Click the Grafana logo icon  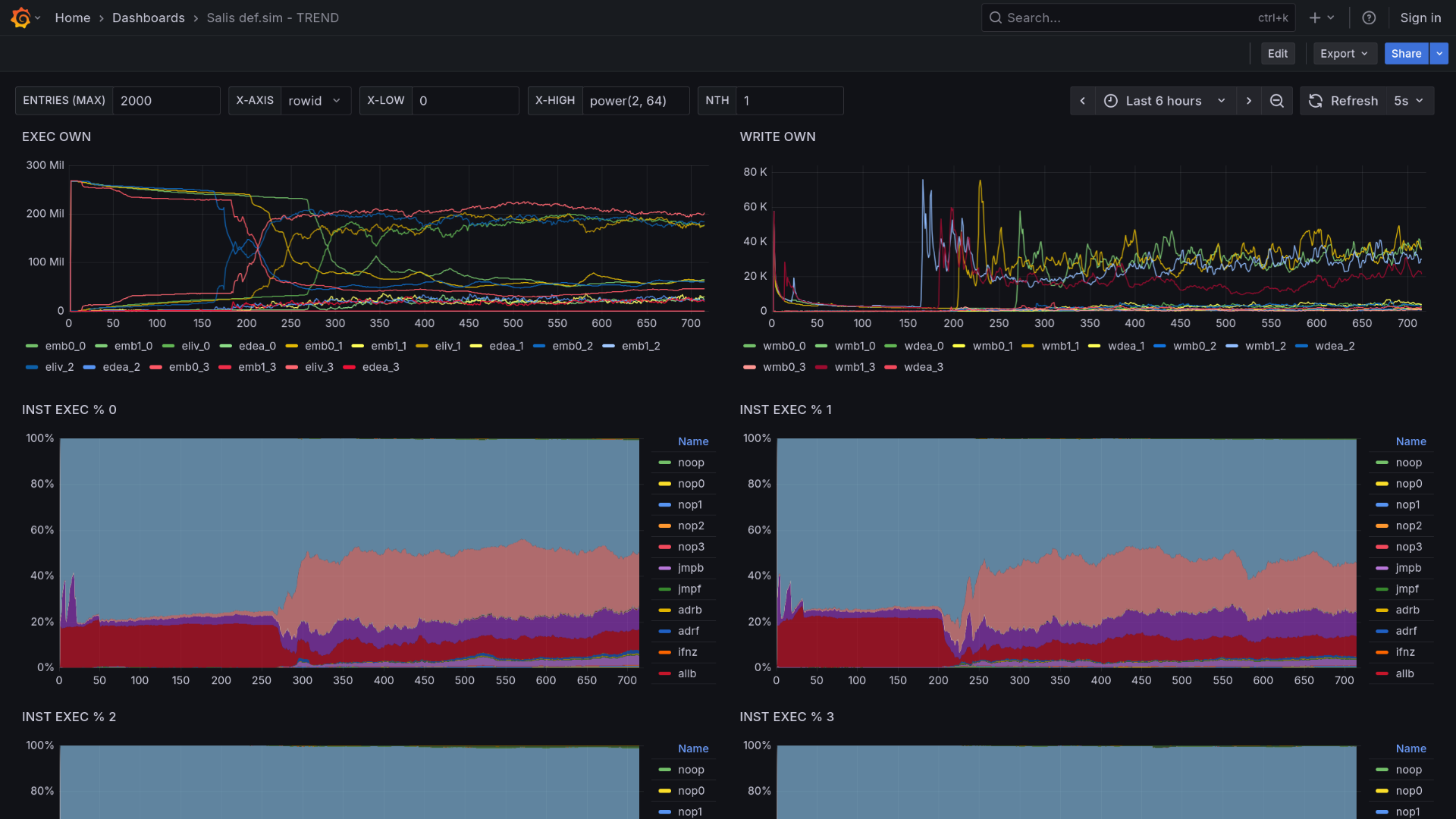(x=20, y=17)
